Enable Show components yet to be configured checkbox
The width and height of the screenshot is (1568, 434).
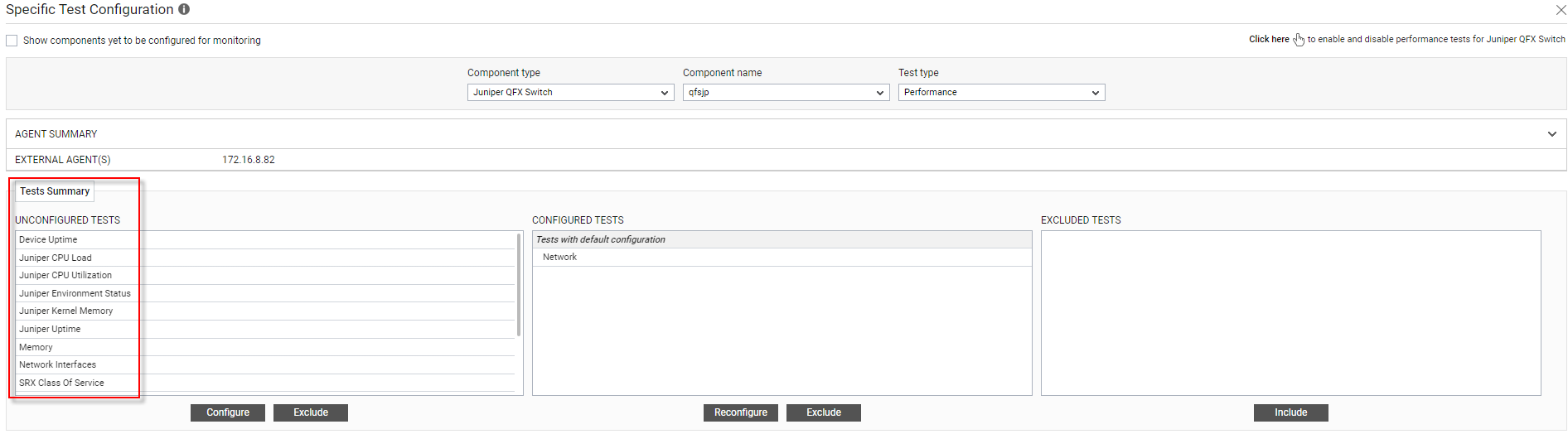point(12,41)
